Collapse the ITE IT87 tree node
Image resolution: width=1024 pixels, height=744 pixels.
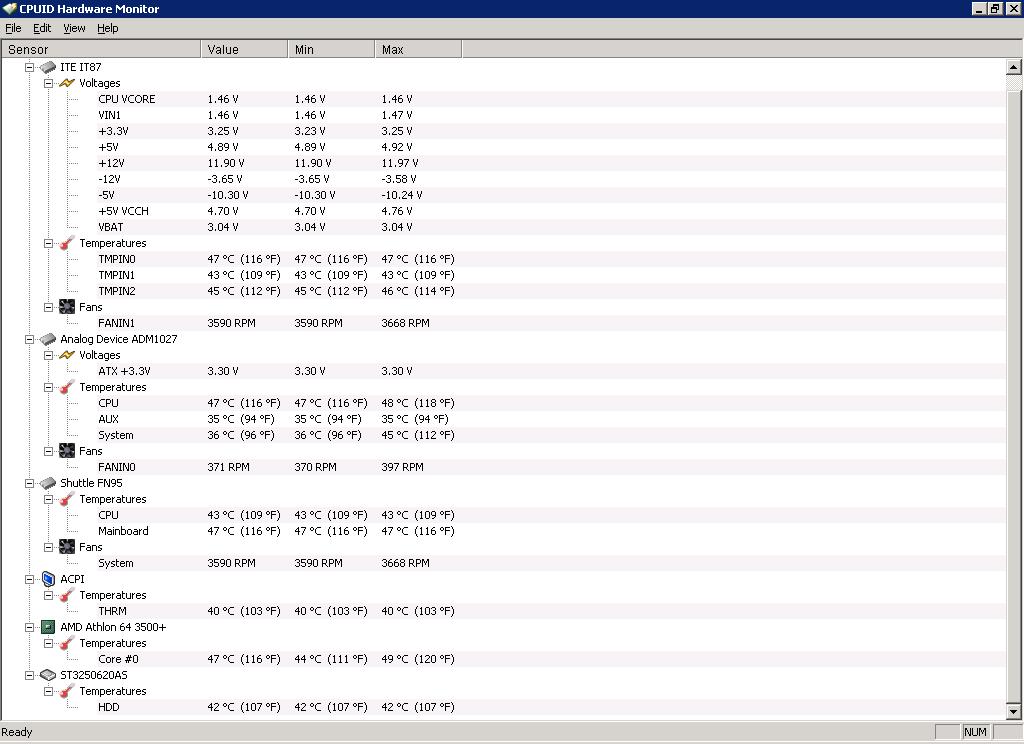coord(30,67)
